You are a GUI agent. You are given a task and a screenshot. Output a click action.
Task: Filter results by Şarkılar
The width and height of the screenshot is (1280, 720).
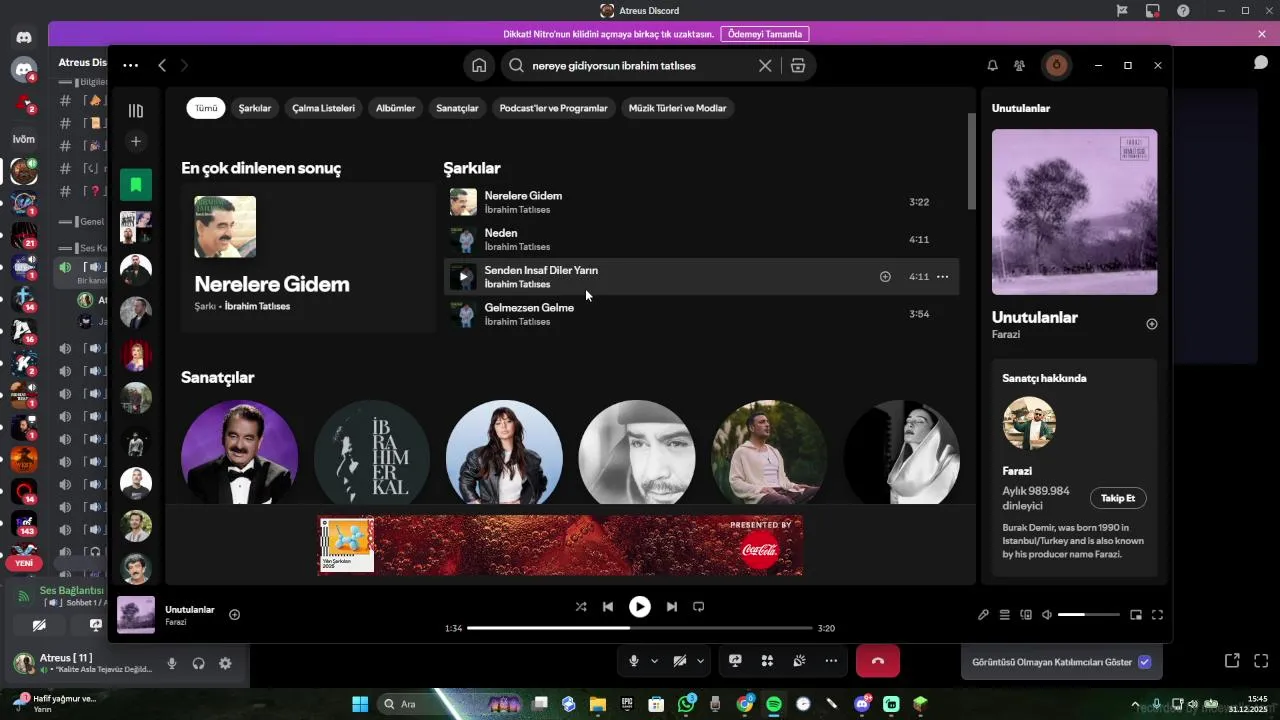[255, 108]
